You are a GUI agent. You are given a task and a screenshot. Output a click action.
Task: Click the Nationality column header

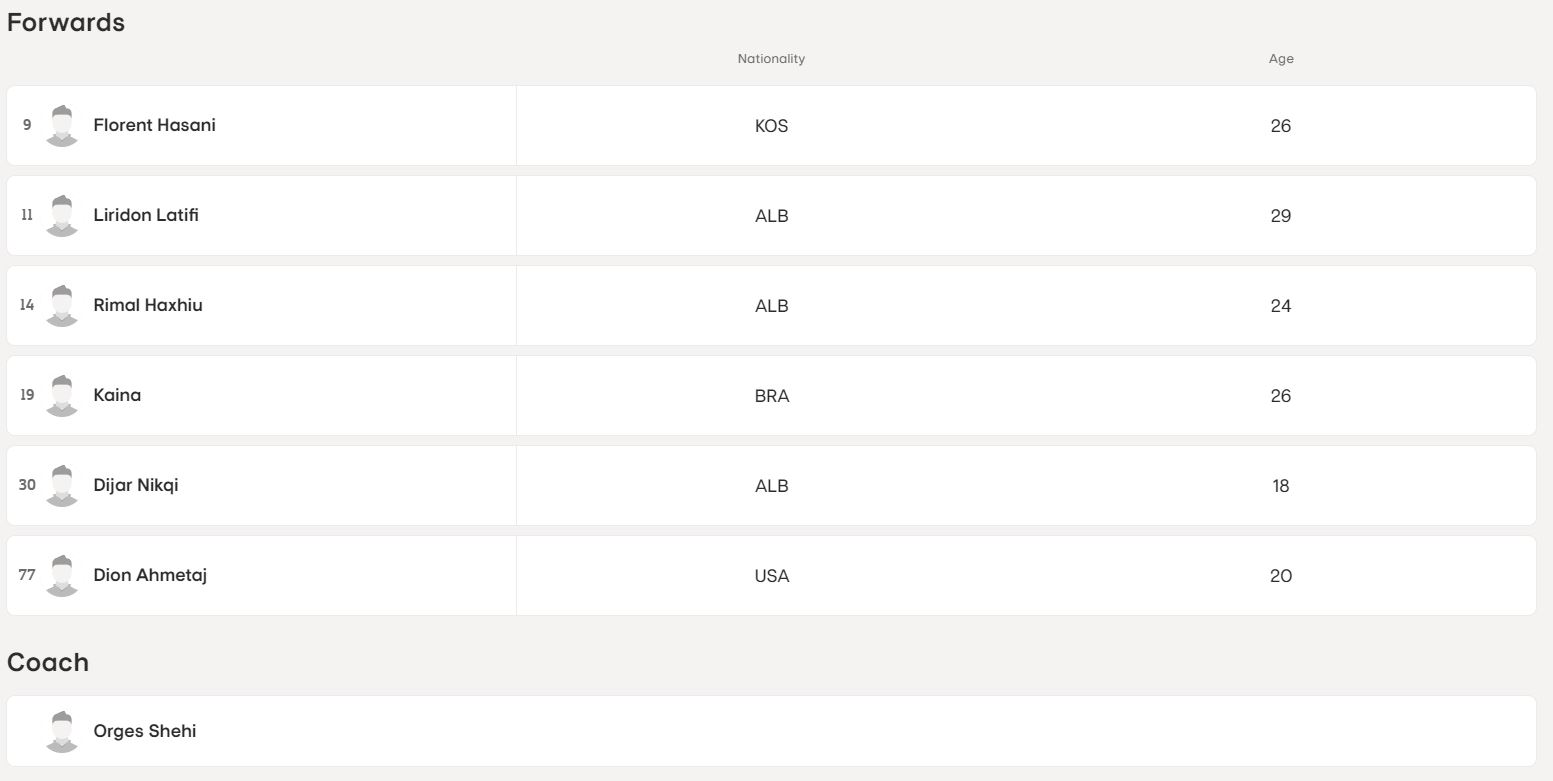click(771, 59)
